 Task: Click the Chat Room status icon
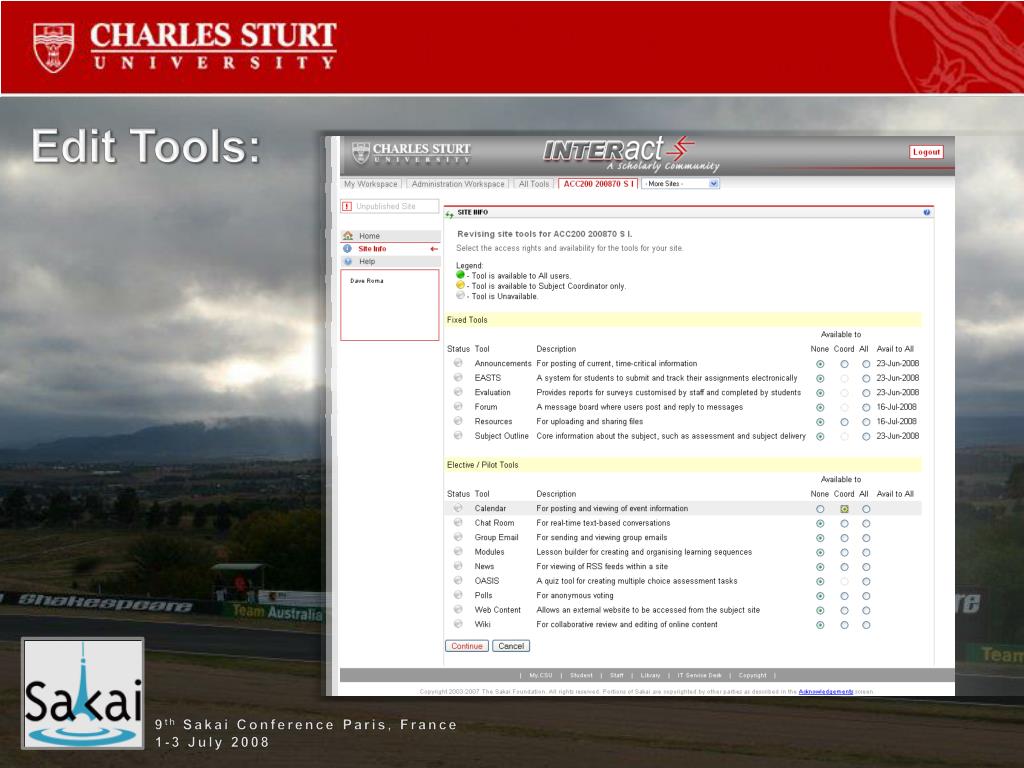point(458,522)
